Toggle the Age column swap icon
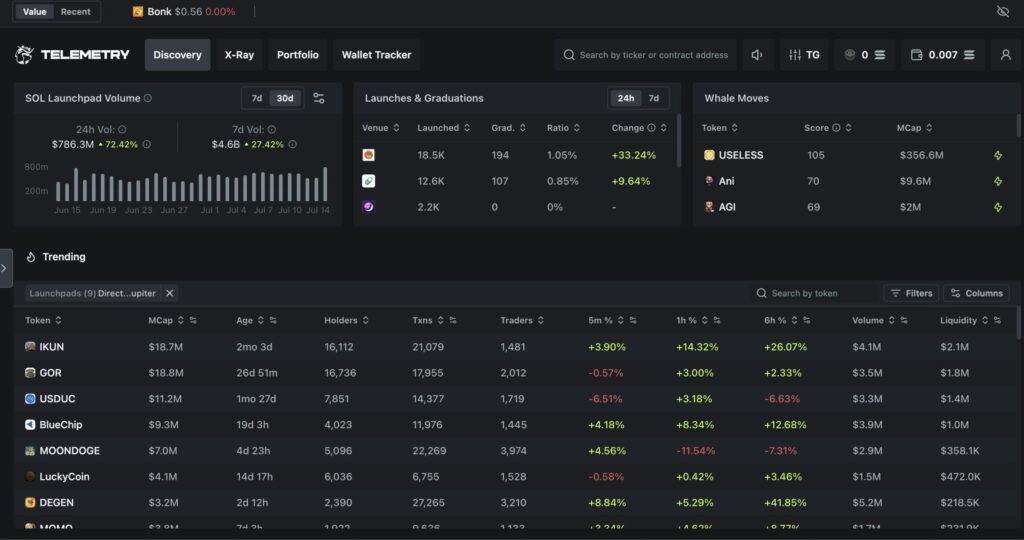This screenshot has width=1024, height=540. pos(273,320)
